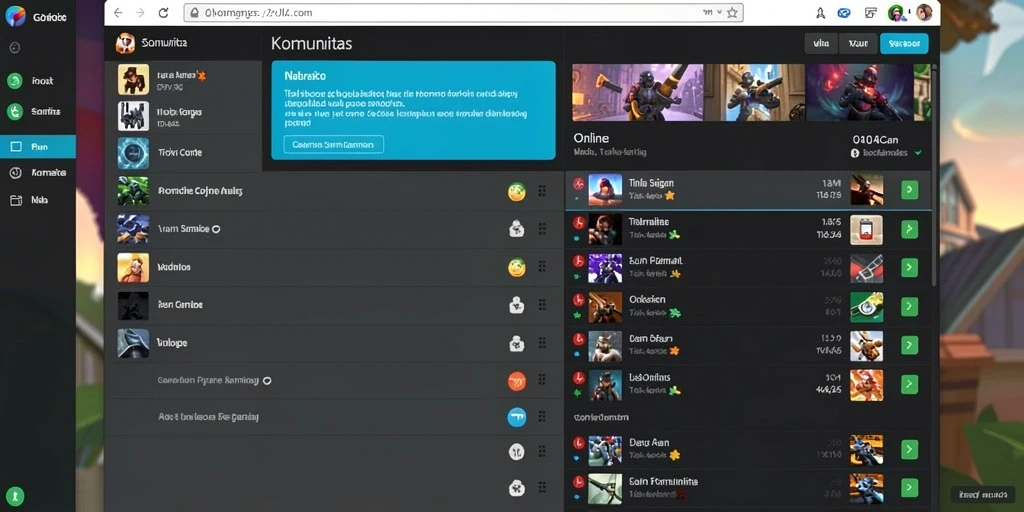Click the right panel vertical scrollbar
The height and width of the screenshot is (512, 1024).
935,173
